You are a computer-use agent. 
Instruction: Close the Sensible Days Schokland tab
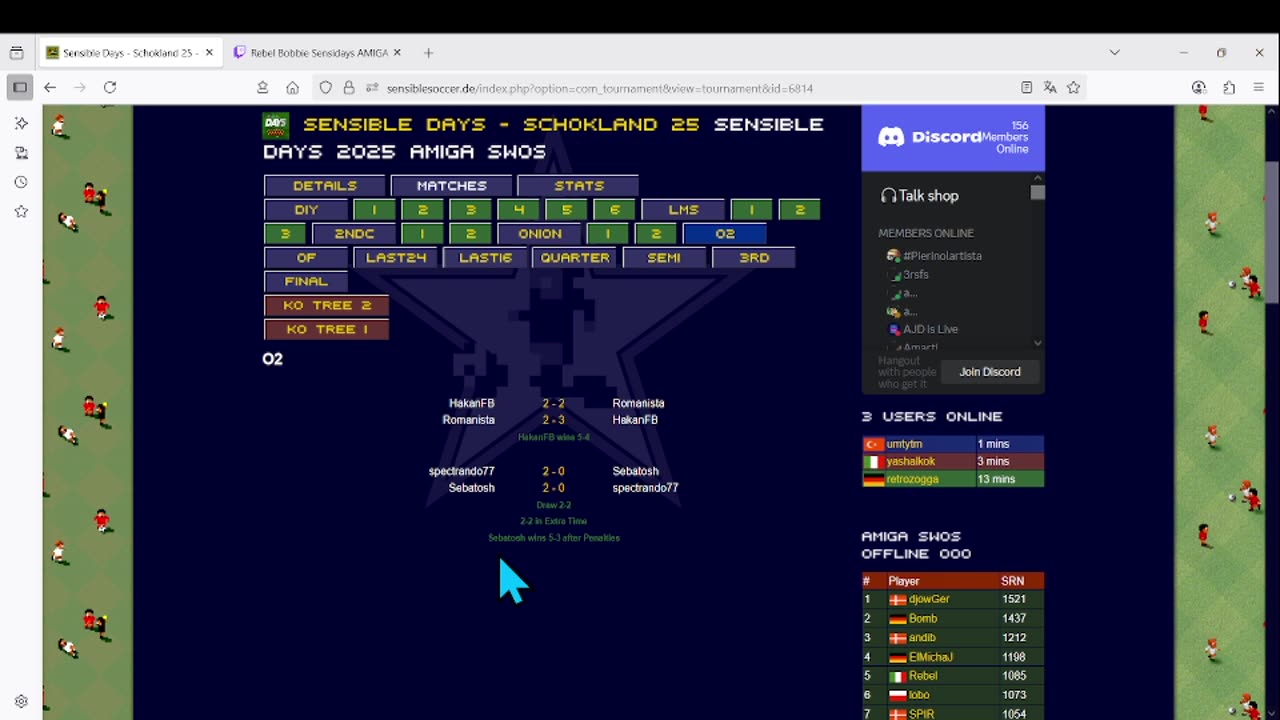click(x=209, y=53)
